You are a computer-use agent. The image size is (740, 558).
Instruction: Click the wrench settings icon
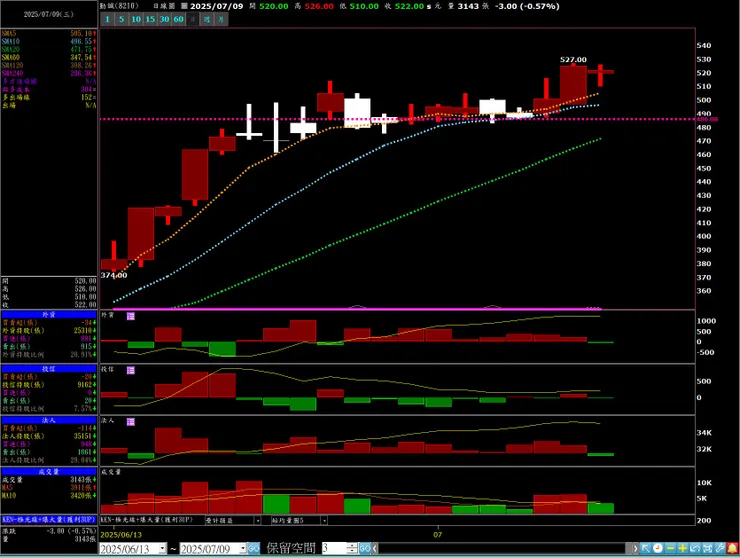(720, 549)
